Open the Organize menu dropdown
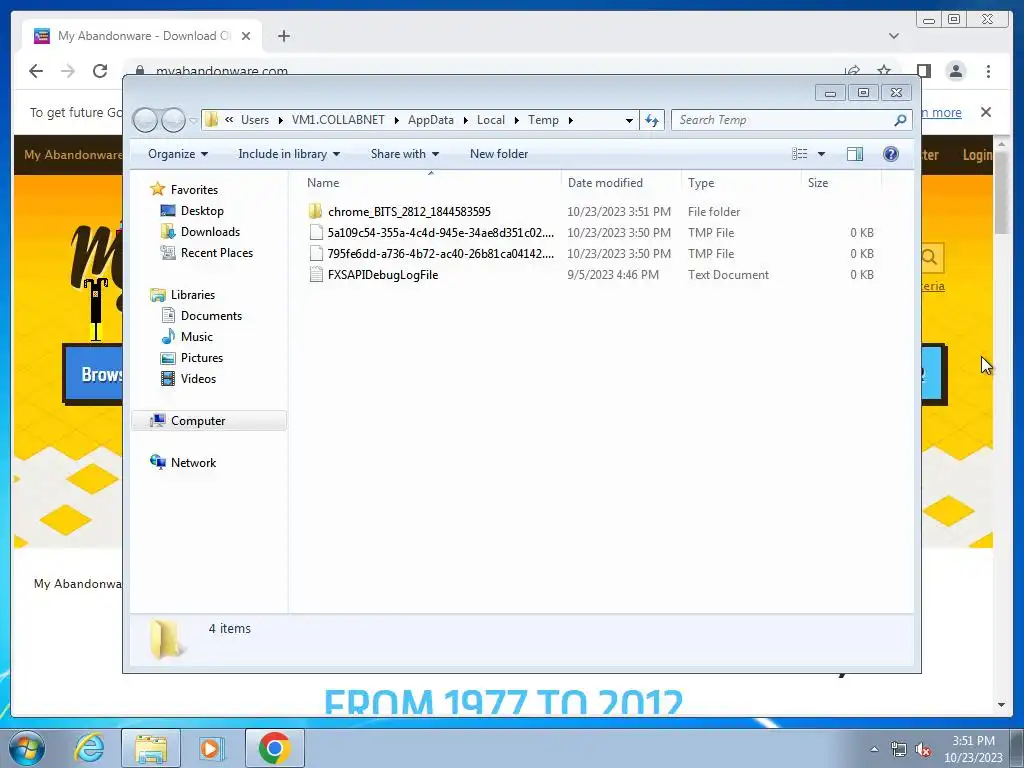Image resolution: width=1024 pixels, height=768 pixels. click(178, 154)
